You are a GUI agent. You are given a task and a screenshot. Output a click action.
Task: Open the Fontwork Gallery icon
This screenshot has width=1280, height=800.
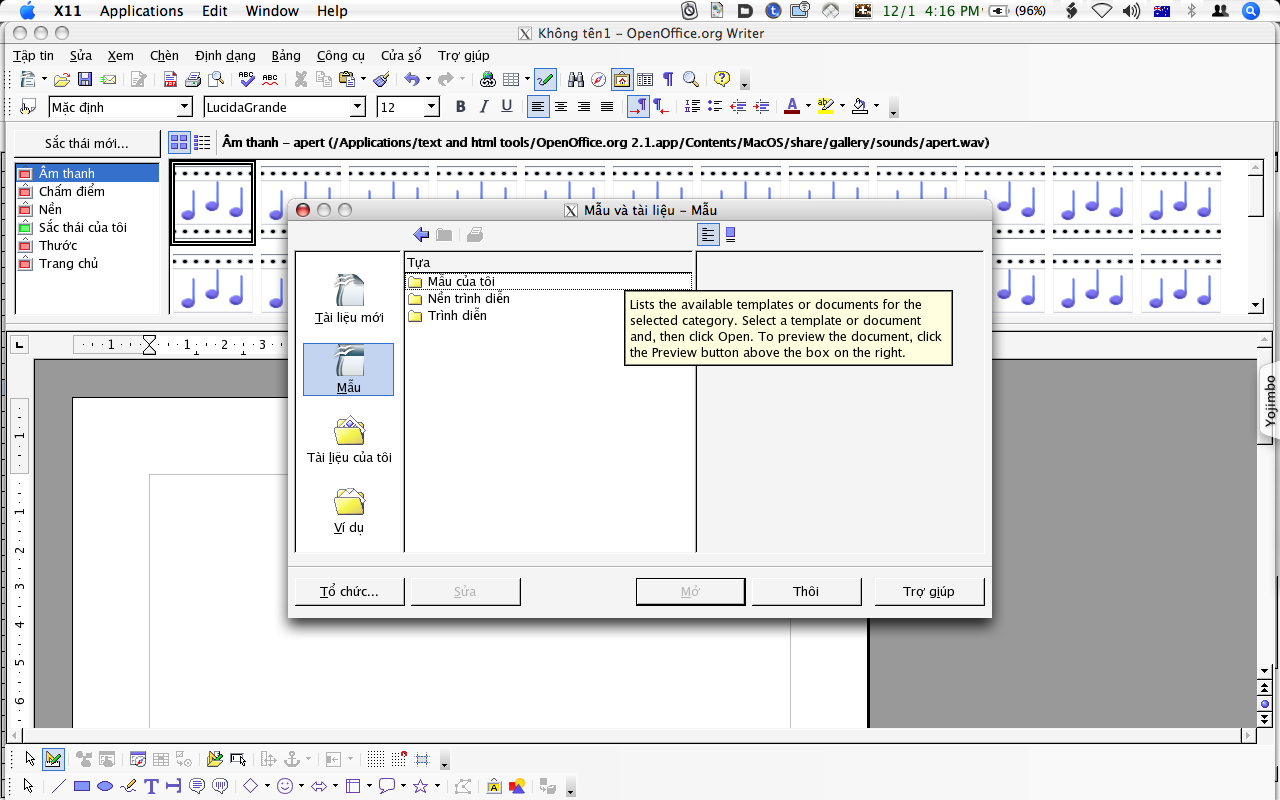coord(494,786)
